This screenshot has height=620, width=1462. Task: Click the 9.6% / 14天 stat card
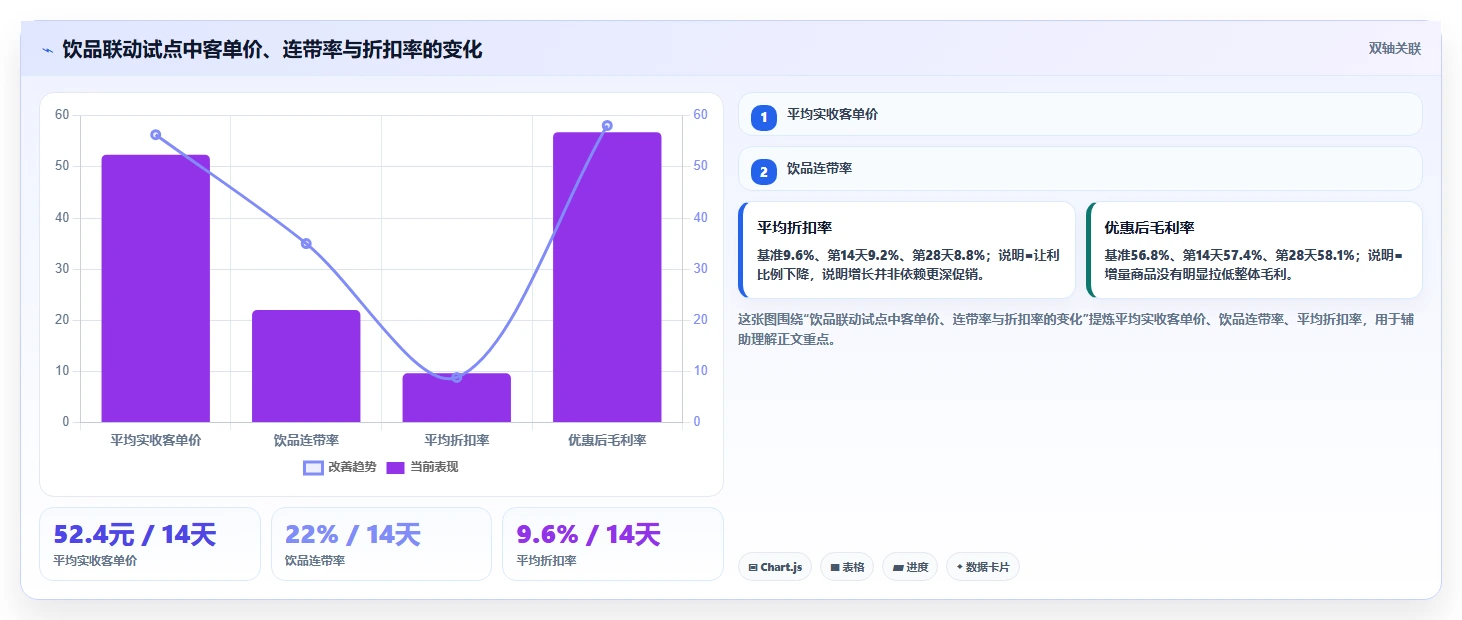(612, 544)
